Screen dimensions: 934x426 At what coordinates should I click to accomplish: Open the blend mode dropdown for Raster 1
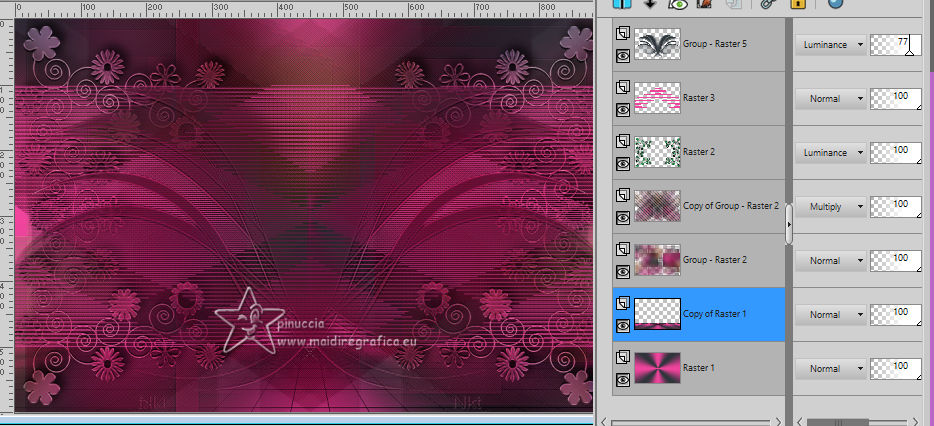point(830,369)
